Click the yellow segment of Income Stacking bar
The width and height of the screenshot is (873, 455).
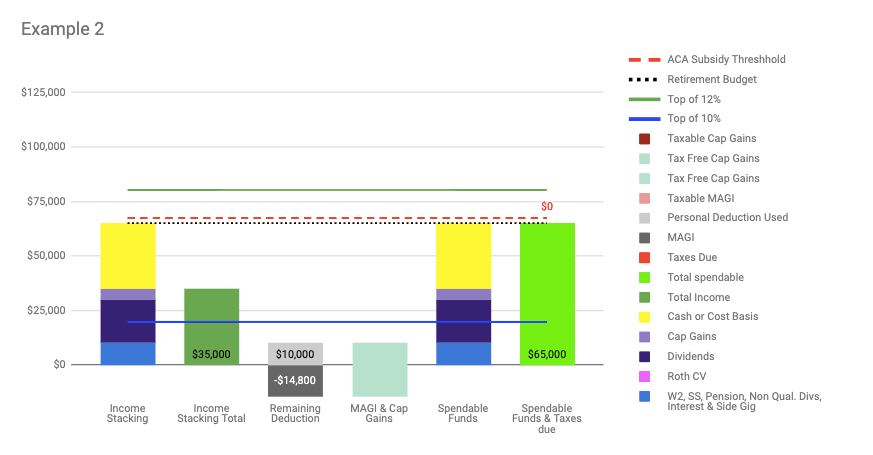(127, 255)
